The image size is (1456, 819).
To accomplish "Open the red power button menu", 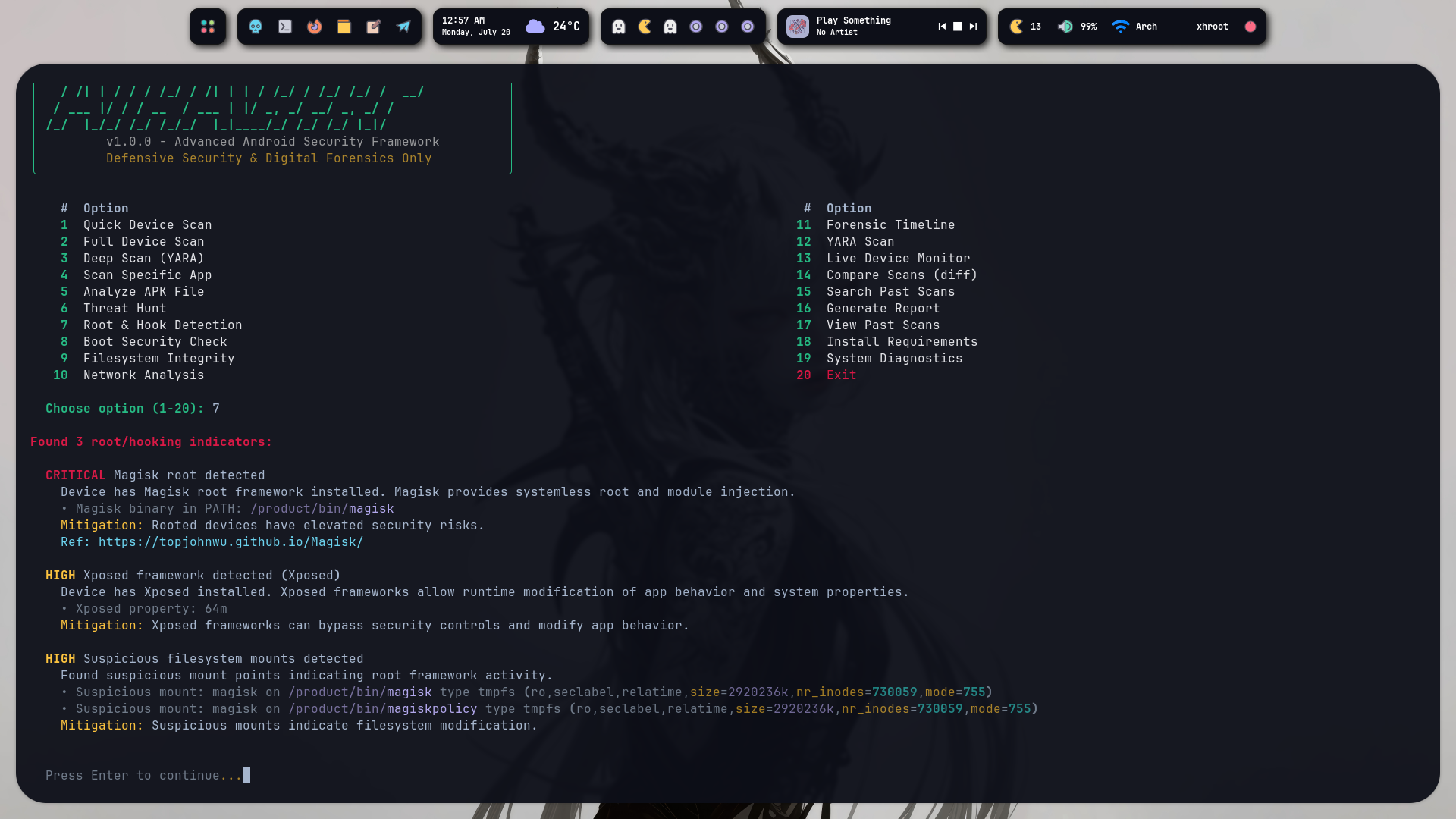I will click(1250, 27).
